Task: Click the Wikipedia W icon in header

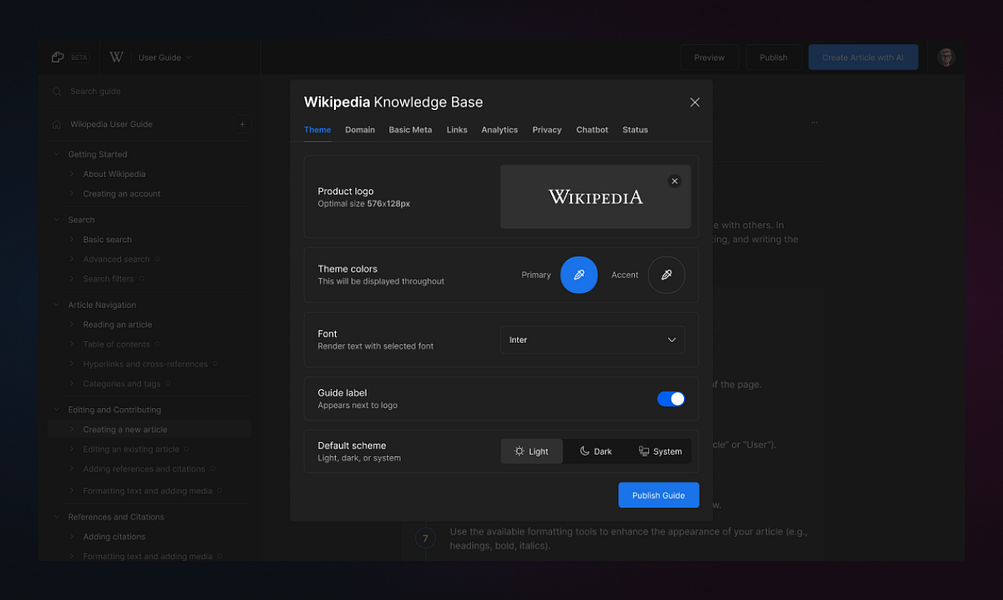Action: tap(116, 57)
